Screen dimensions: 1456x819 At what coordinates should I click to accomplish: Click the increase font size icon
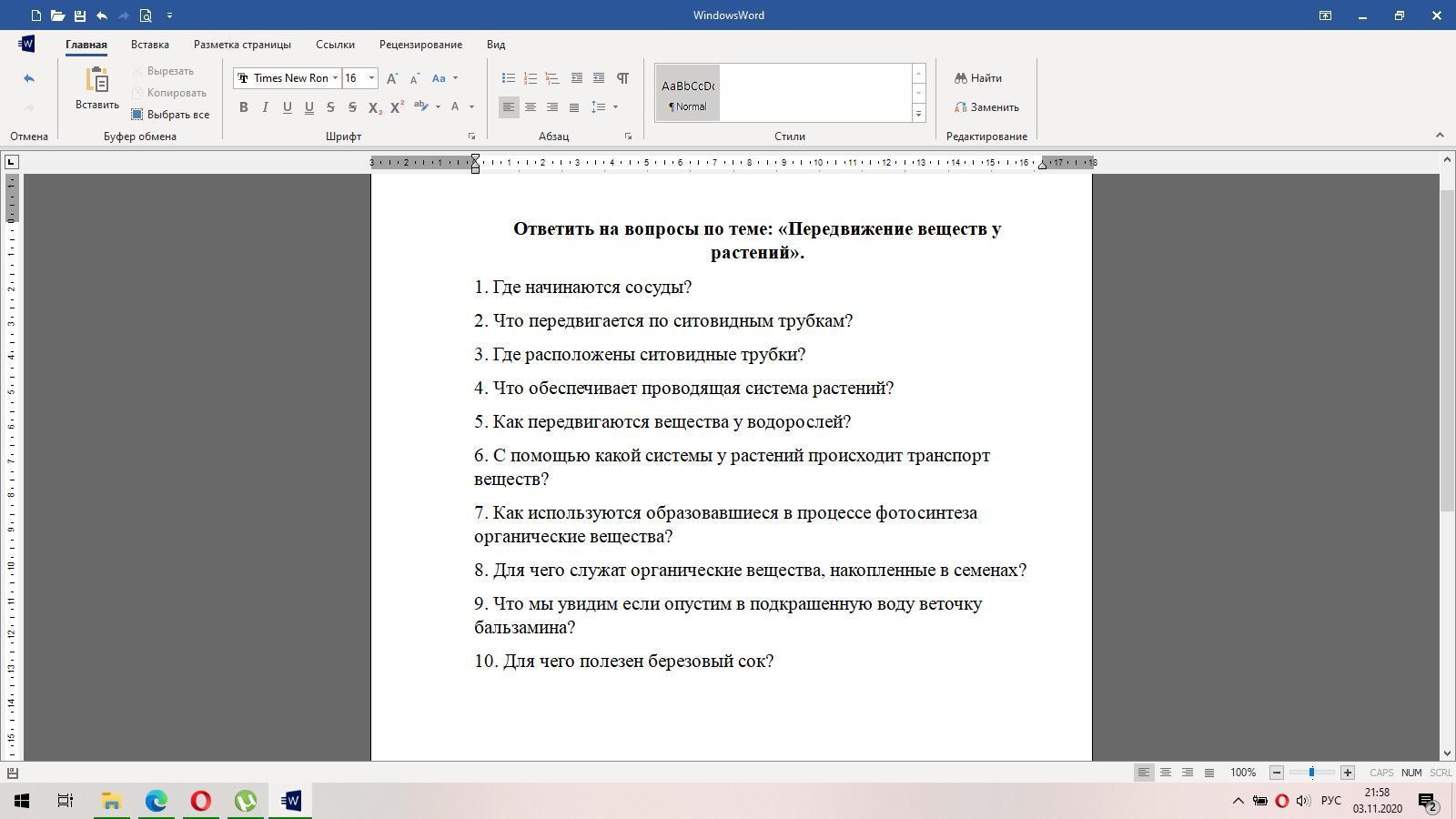pyautogui.click(x=392, y=78)
